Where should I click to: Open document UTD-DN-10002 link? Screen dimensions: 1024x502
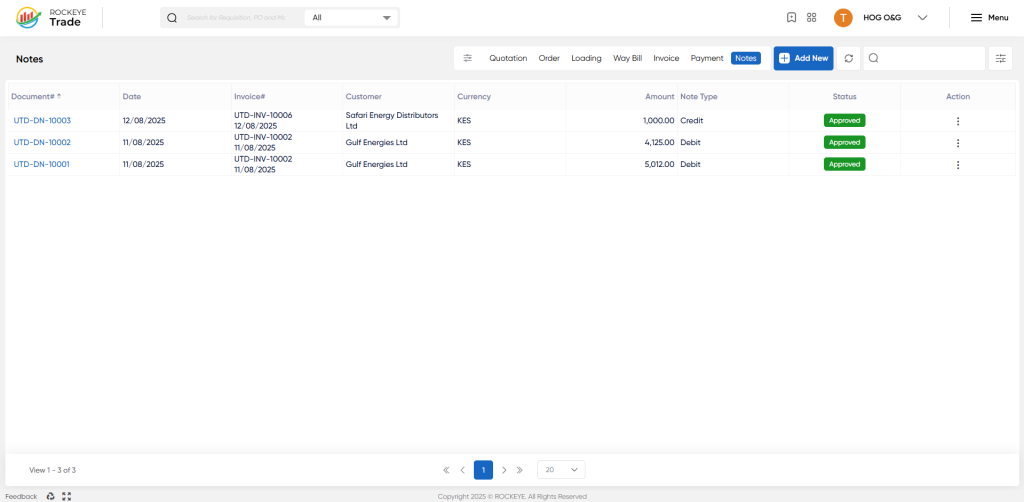click(x=42, y=142)
